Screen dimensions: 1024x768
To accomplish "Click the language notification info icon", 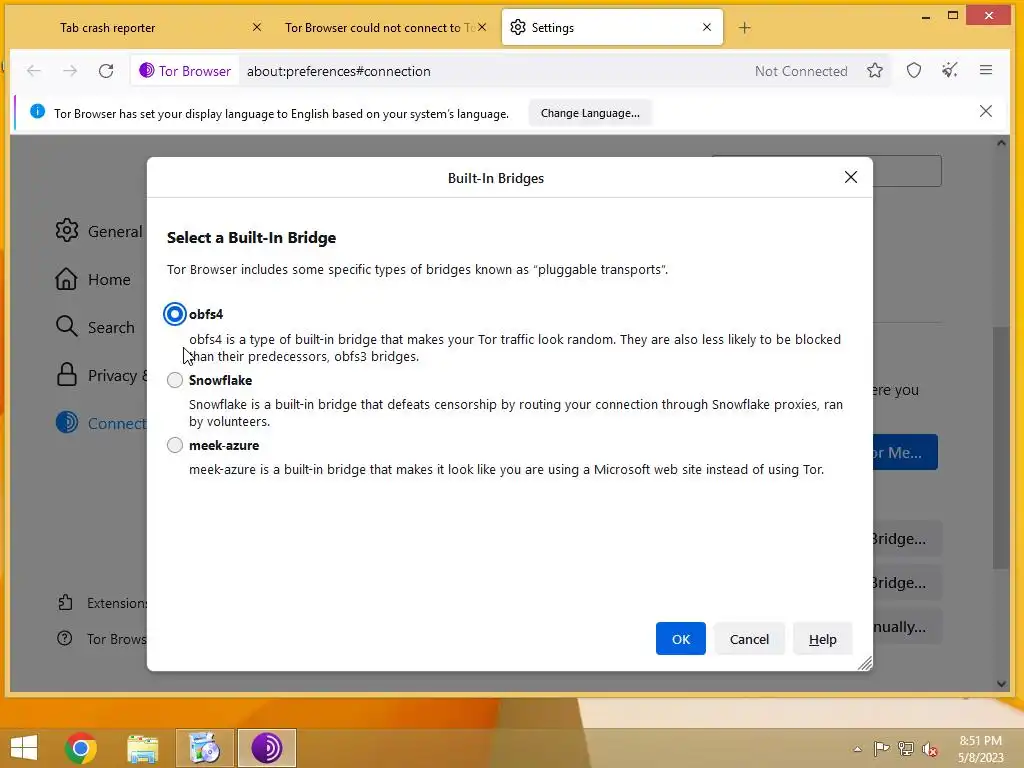I will [37, 112].
